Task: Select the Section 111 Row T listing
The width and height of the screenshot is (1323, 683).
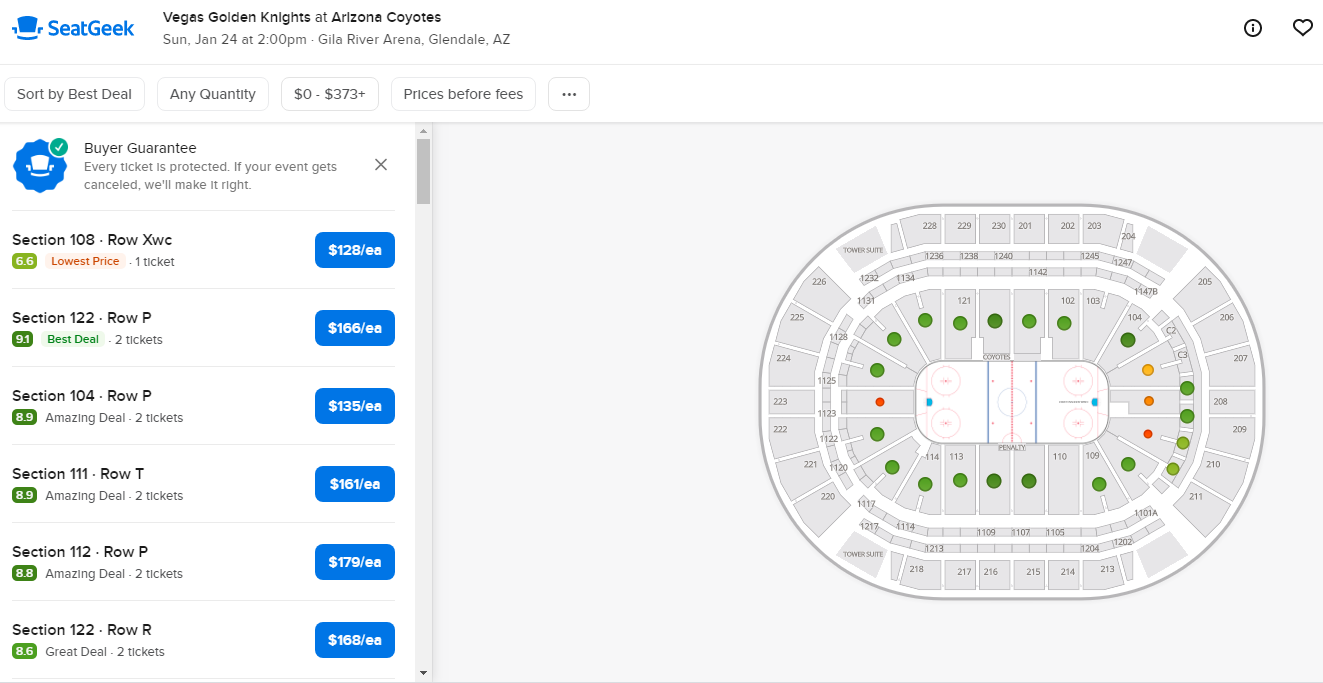Action: (x=150, y=483)
